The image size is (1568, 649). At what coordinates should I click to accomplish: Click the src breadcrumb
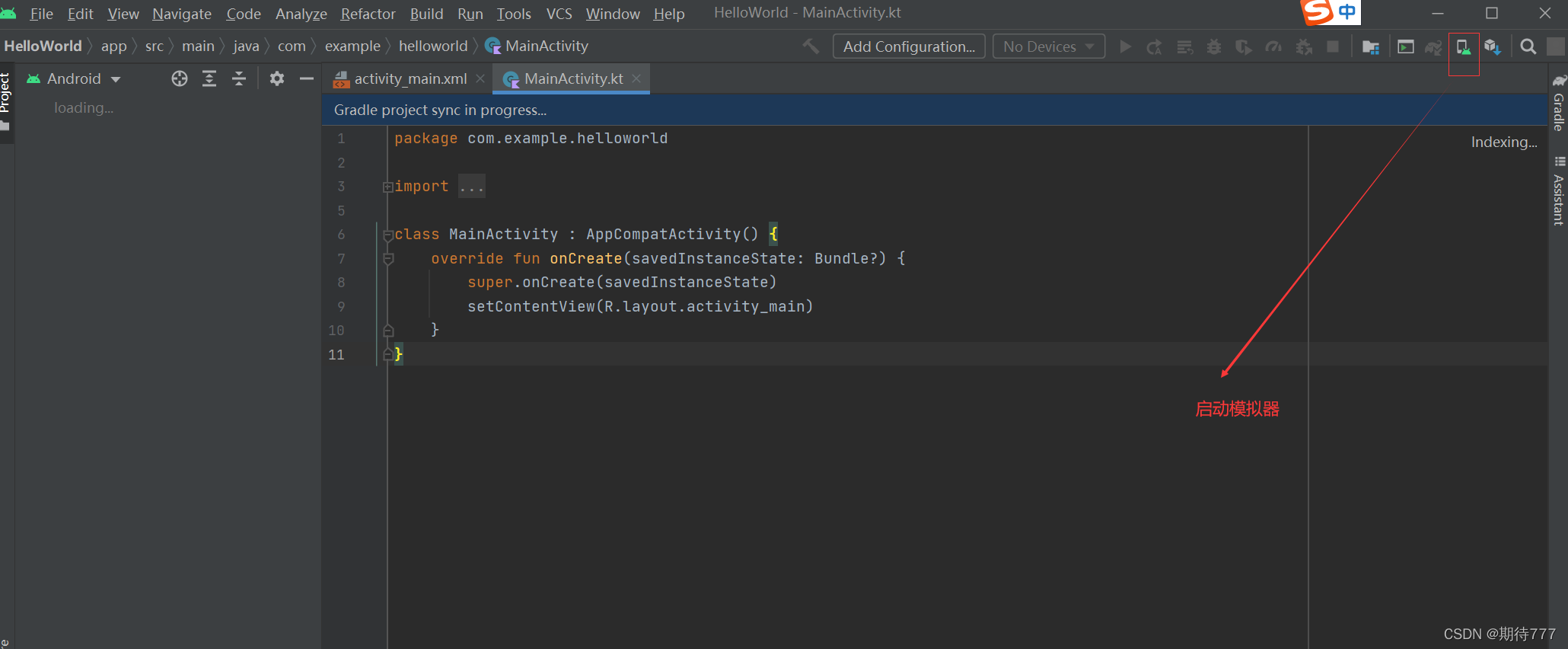click(x=155, y=46)
